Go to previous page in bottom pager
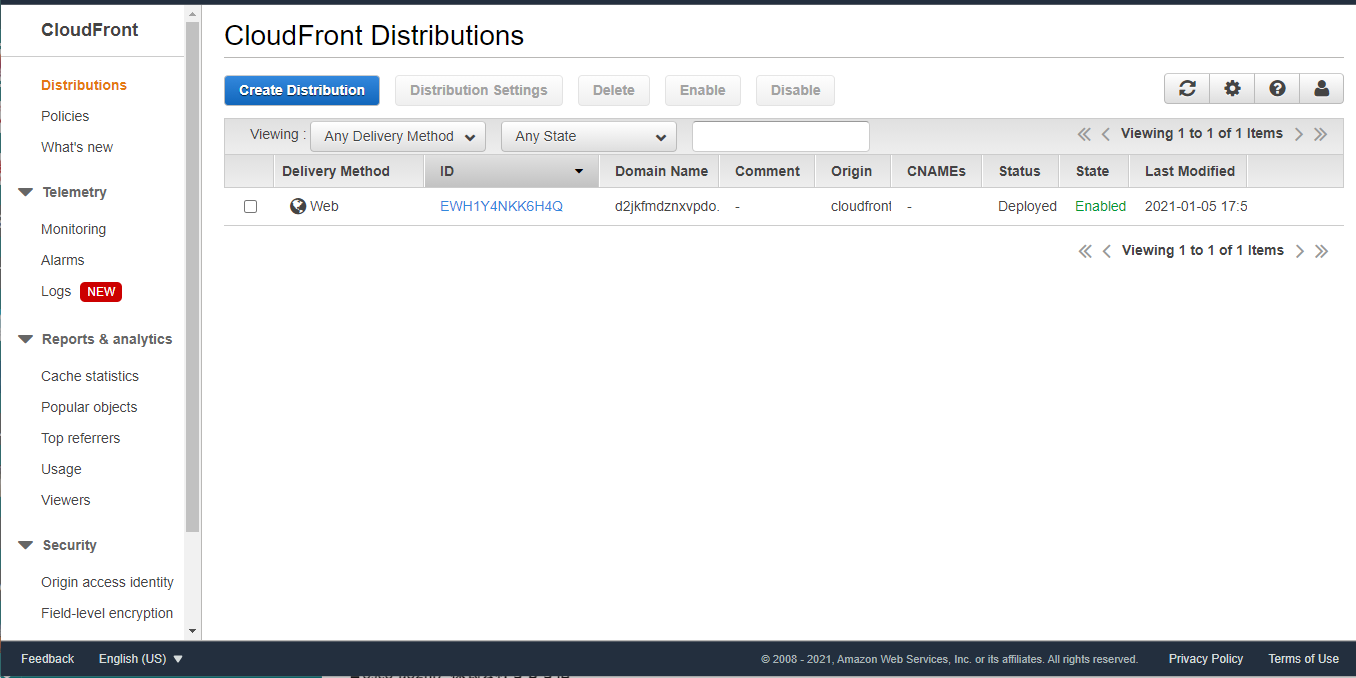 click(1107, 251)
